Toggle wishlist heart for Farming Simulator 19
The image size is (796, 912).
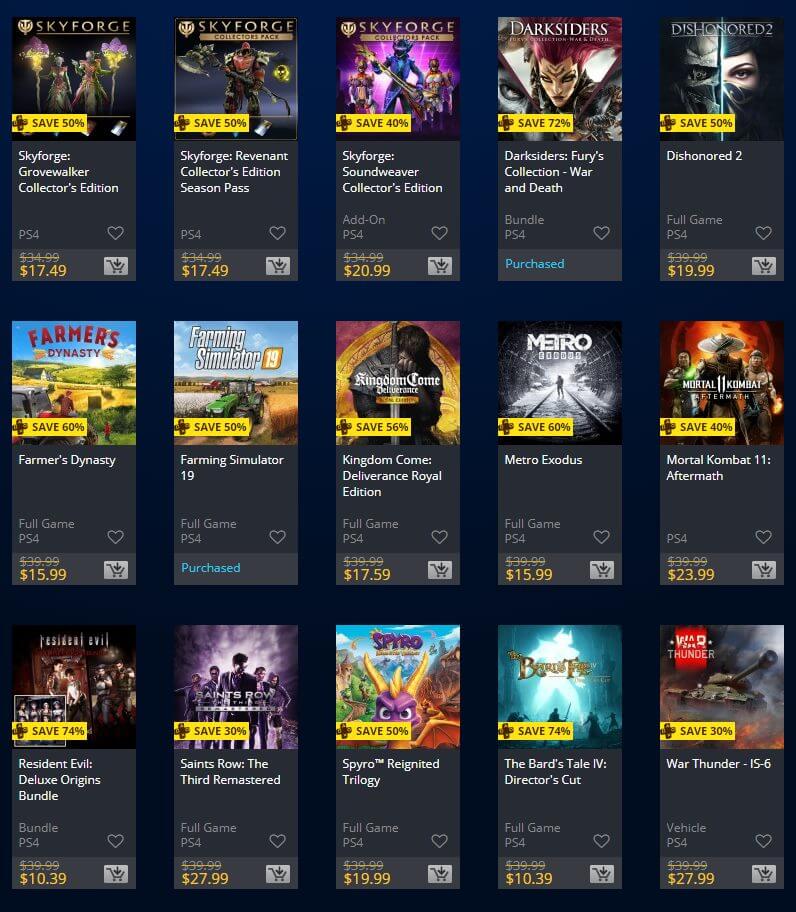click(277, 537)
